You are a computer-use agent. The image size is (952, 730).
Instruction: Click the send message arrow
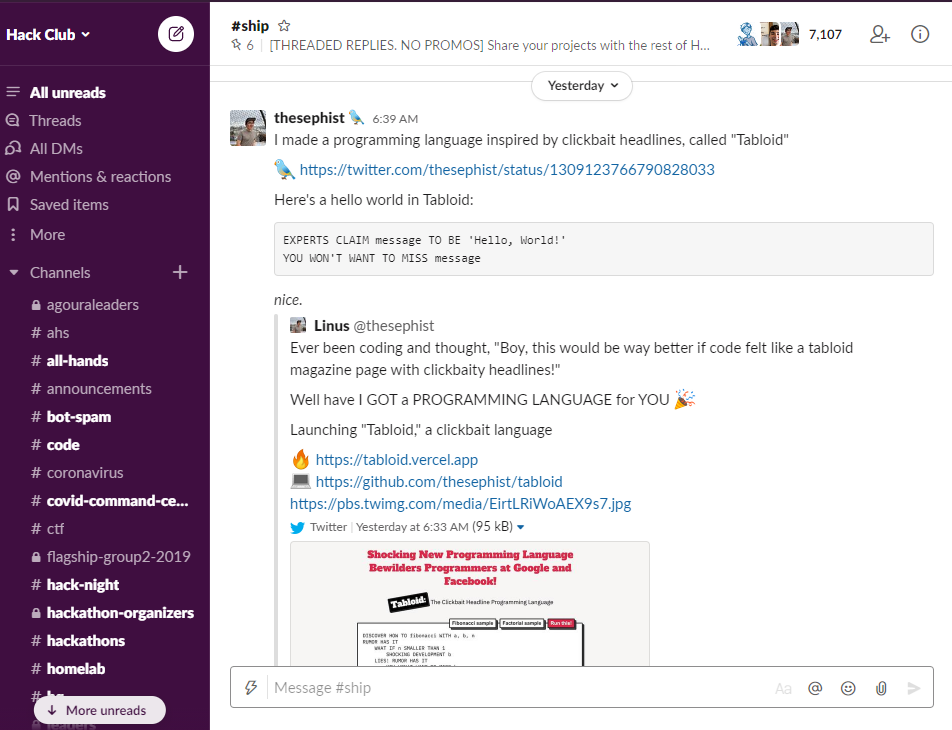tap(914, 687)
